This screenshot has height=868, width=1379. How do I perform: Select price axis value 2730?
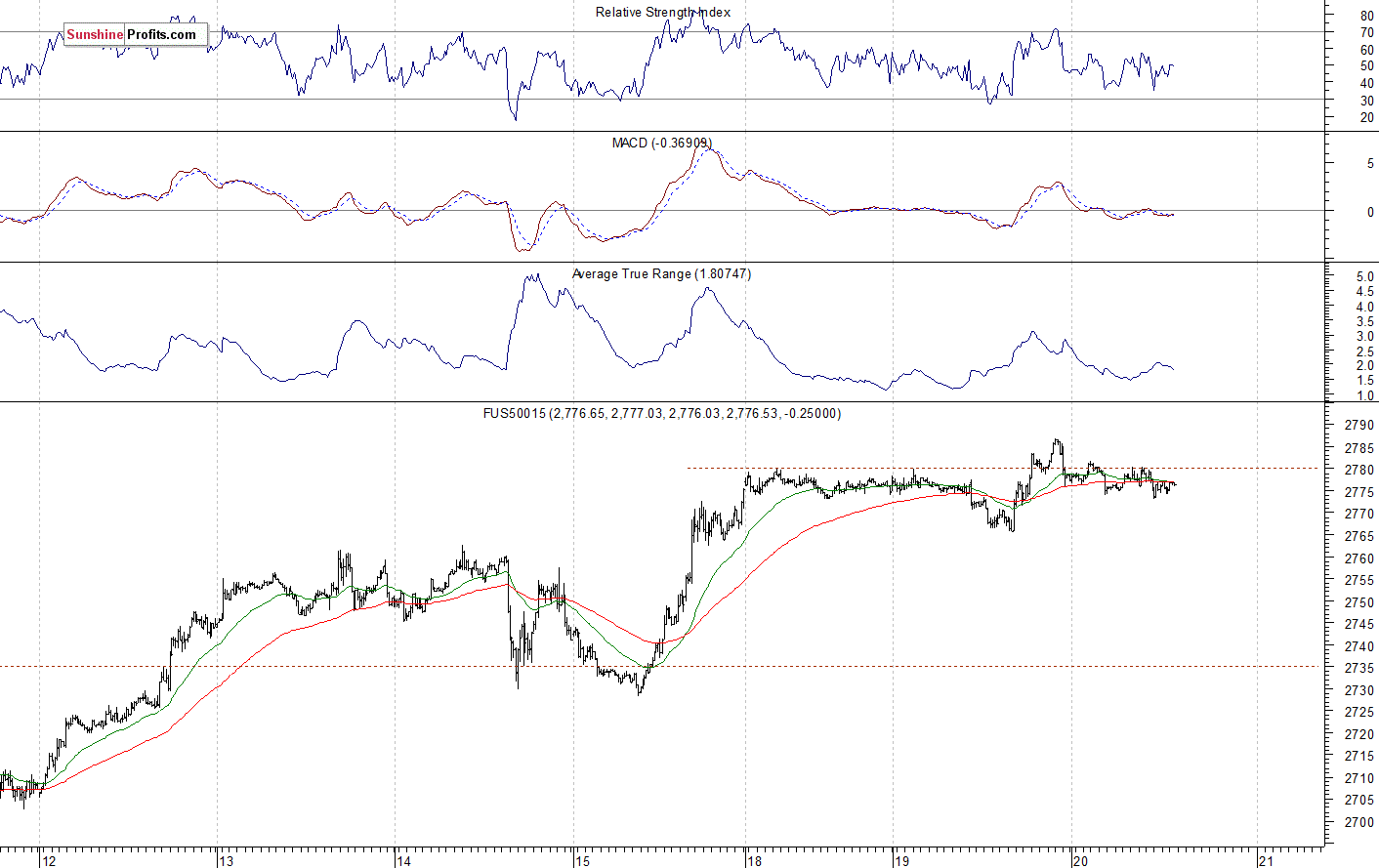point(1359,691)
